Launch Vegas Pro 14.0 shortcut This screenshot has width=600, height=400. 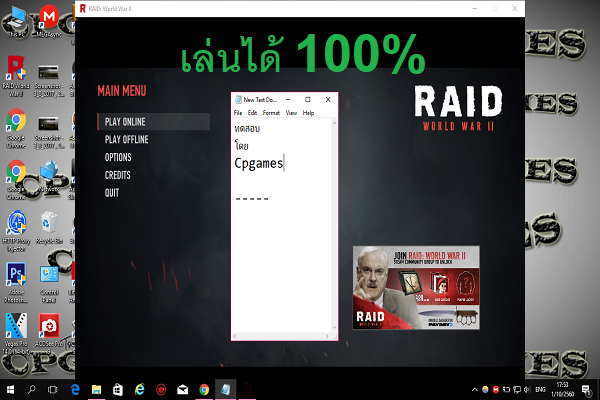pyautogui.click(x=16, y=334)
